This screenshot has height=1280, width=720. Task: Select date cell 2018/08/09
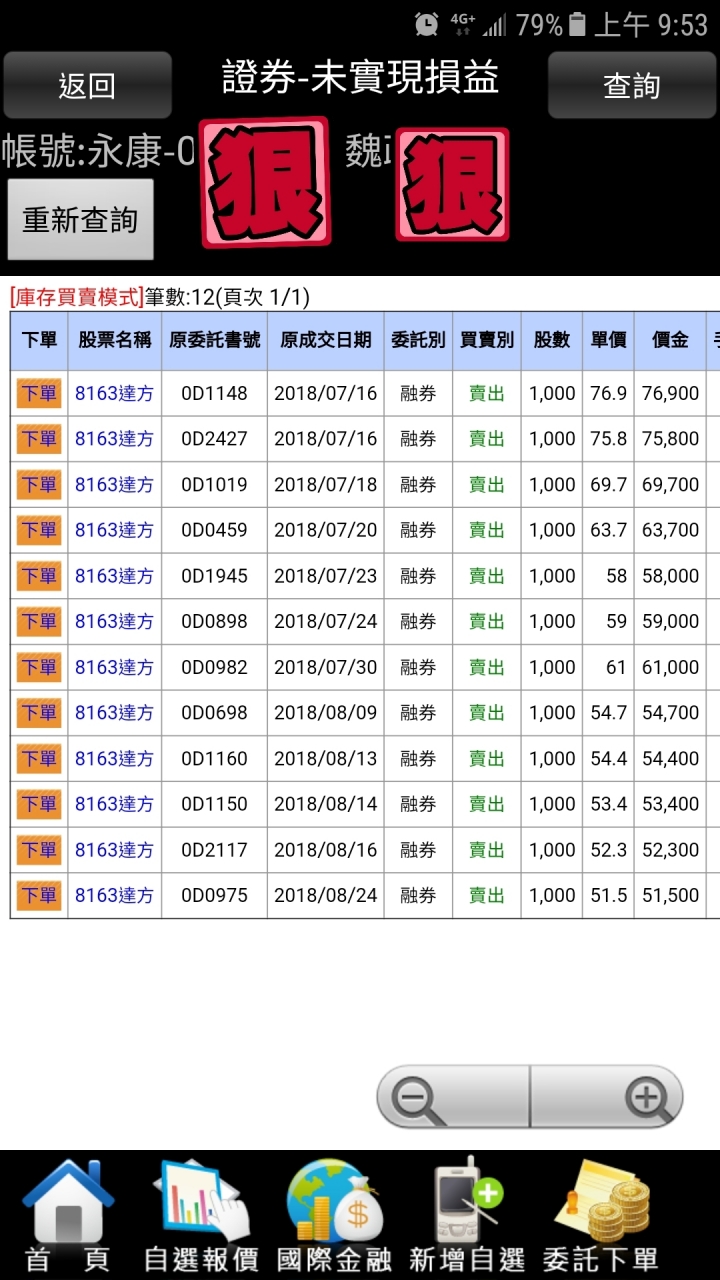(326, 713)
